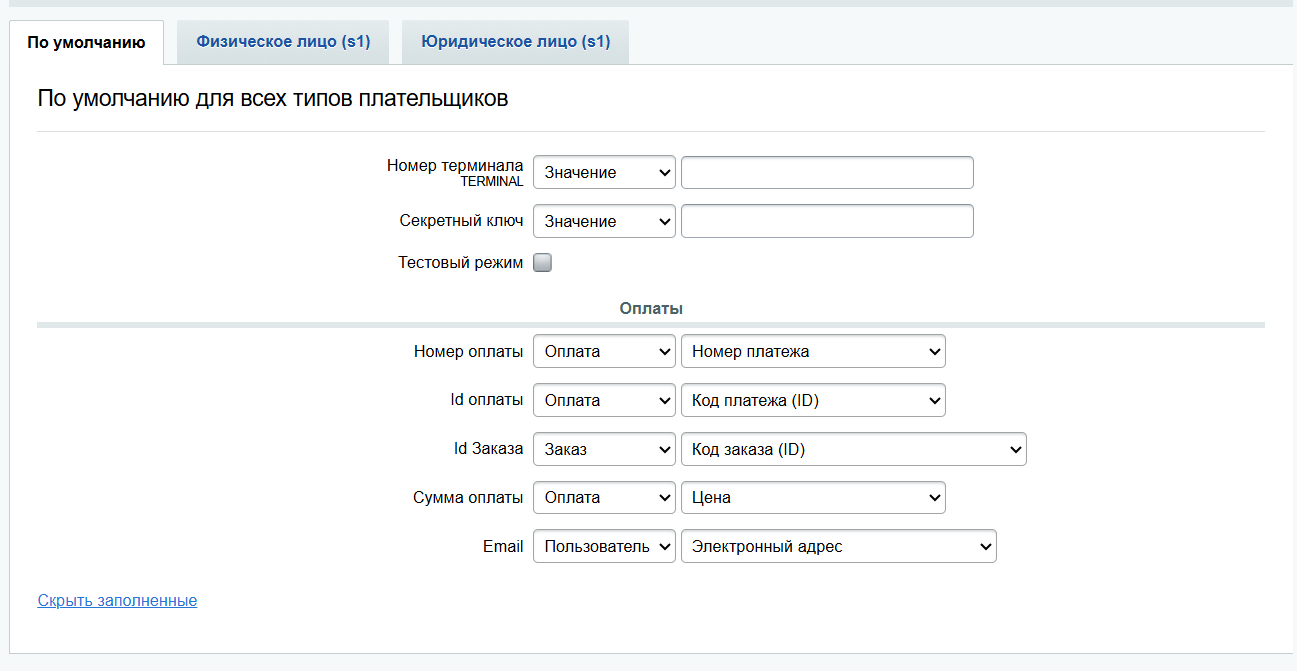Expand the Id оплаты source dropdown
This screenshot has height=671, width=1297.
coord(604,401)
